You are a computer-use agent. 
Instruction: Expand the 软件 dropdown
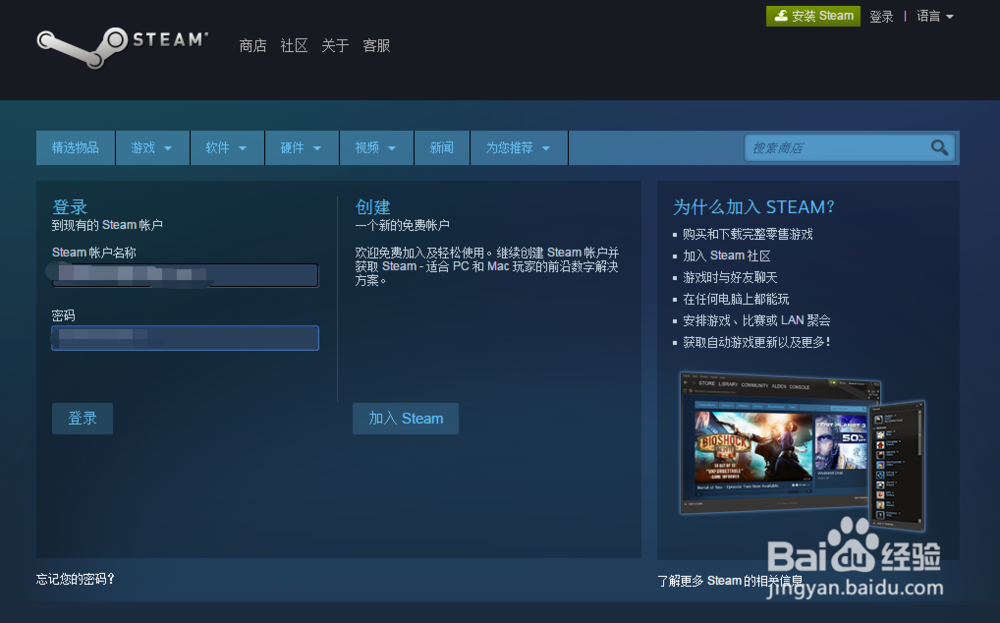tap(226, 148)
